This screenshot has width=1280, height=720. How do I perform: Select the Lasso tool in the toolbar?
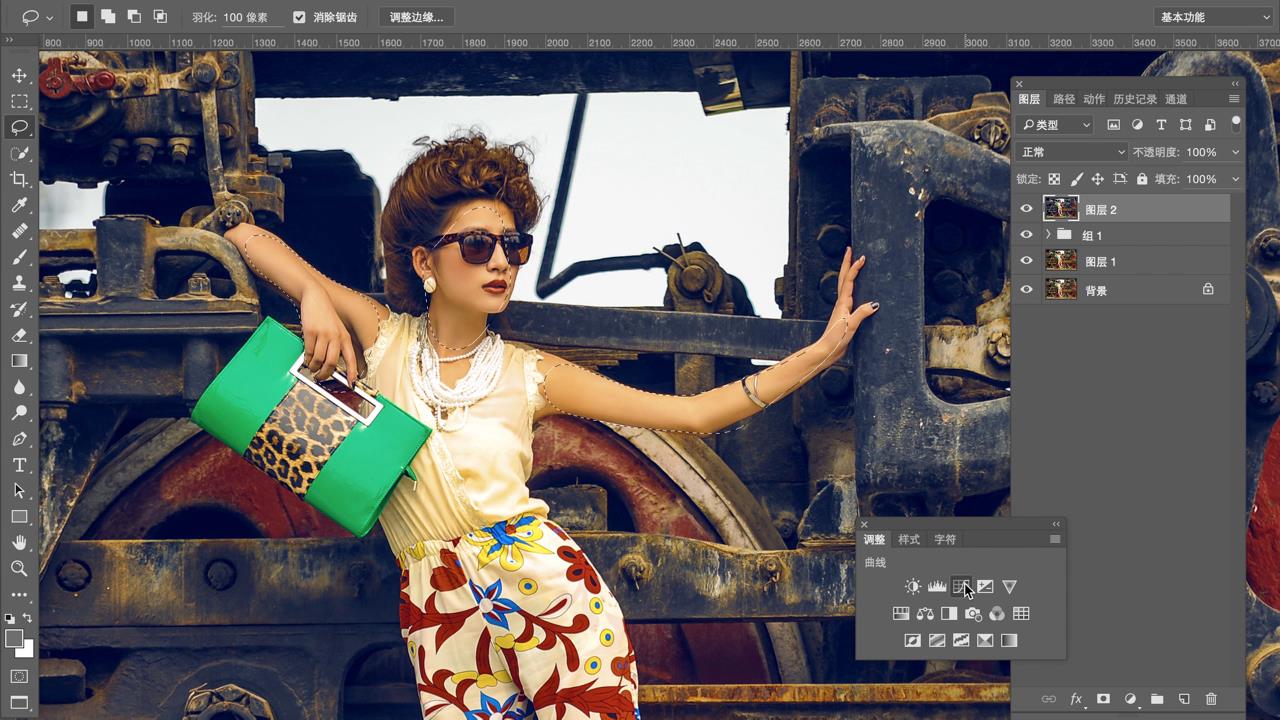[x=19, y=127]
